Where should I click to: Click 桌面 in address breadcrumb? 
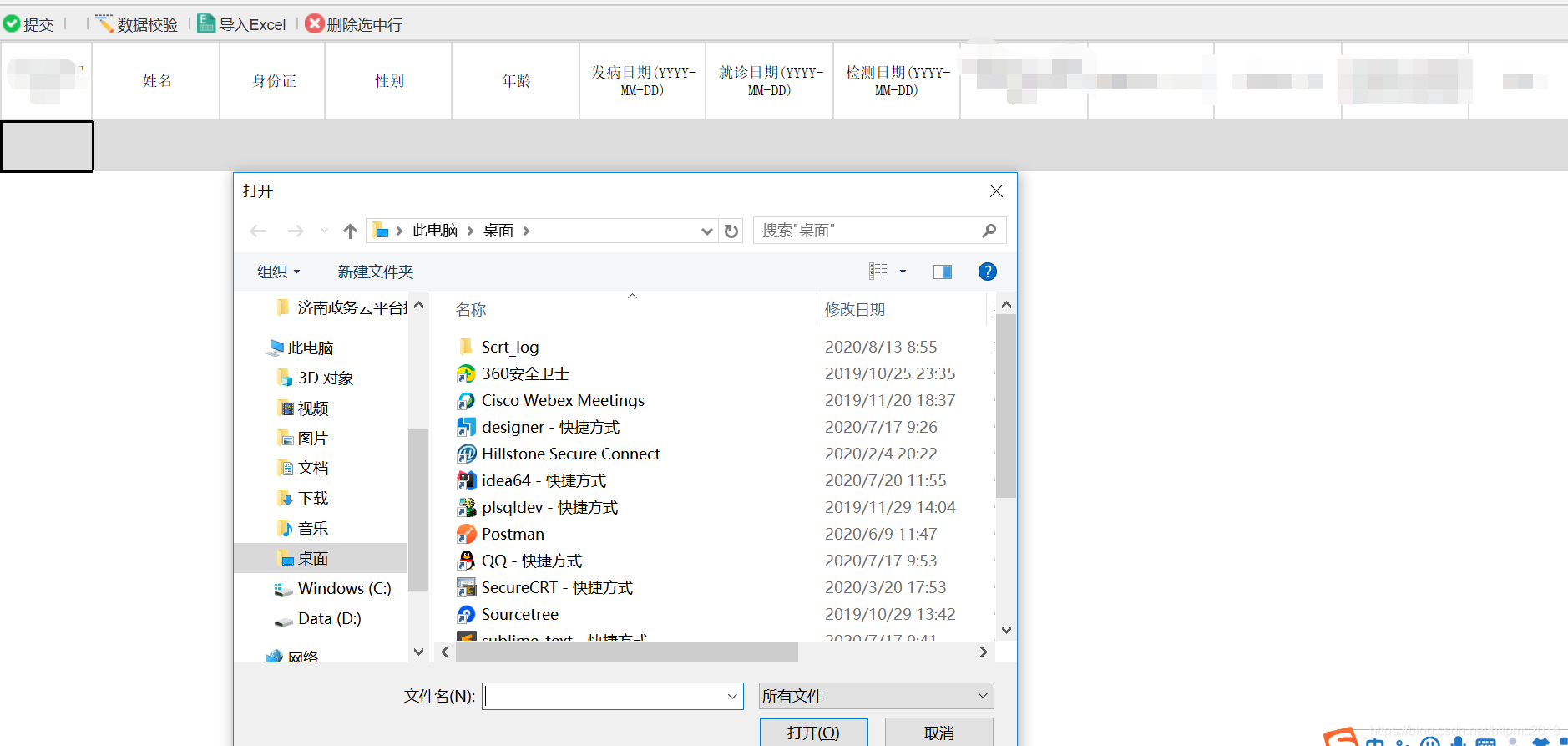pyautogui.click(x=498, y=231)
